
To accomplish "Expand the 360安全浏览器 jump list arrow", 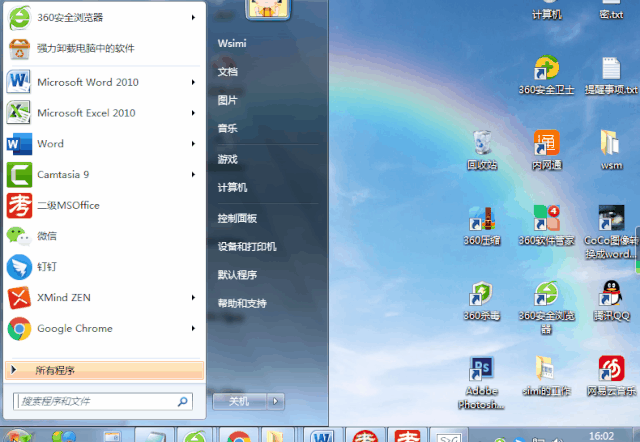I will (x=193, y=18).
